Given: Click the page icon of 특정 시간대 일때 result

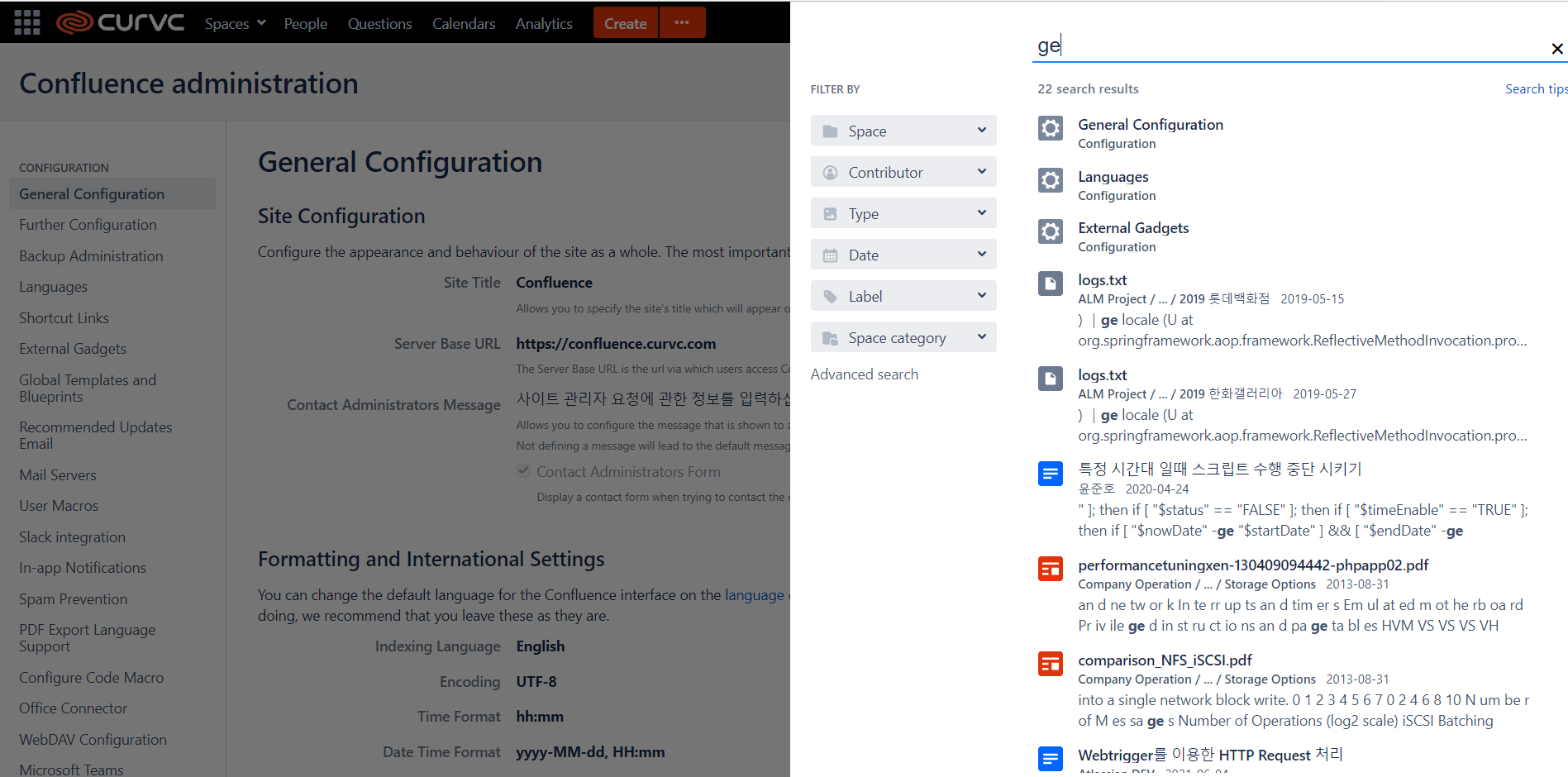Looking at the screenshot, I should tap(1051, 474).
